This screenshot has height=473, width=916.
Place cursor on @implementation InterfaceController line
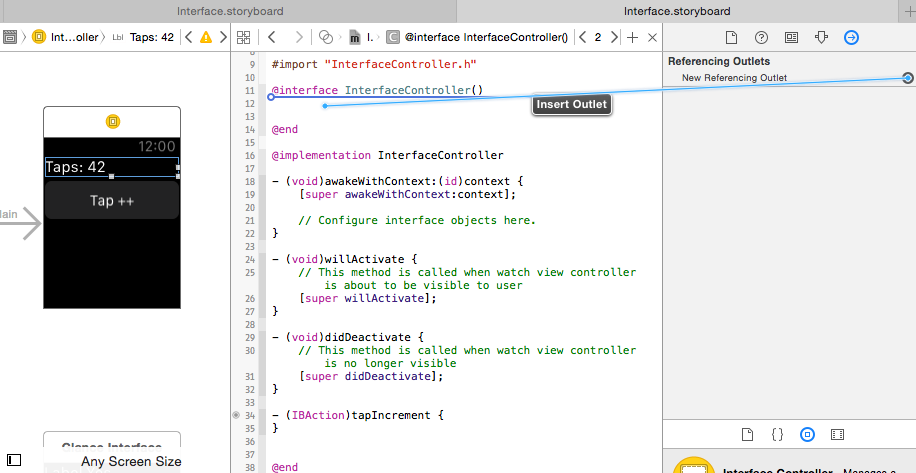(x=387, y=155)
